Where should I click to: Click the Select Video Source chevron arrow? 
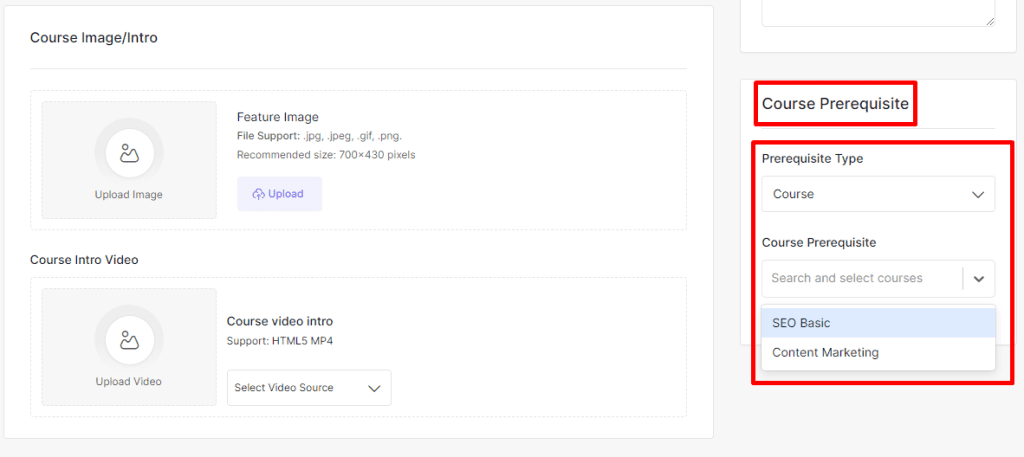(375, 388)
